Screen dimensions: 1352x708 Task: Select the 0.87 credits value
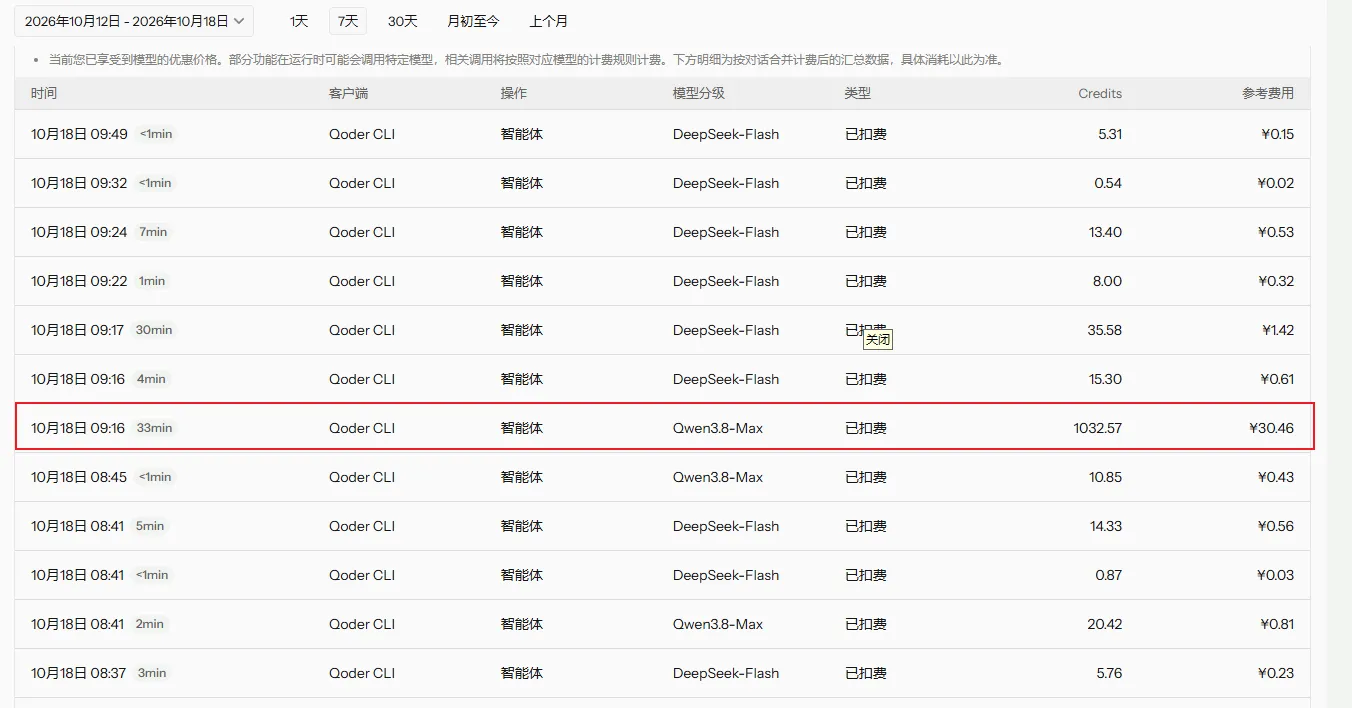click(x=1108, y=575)
